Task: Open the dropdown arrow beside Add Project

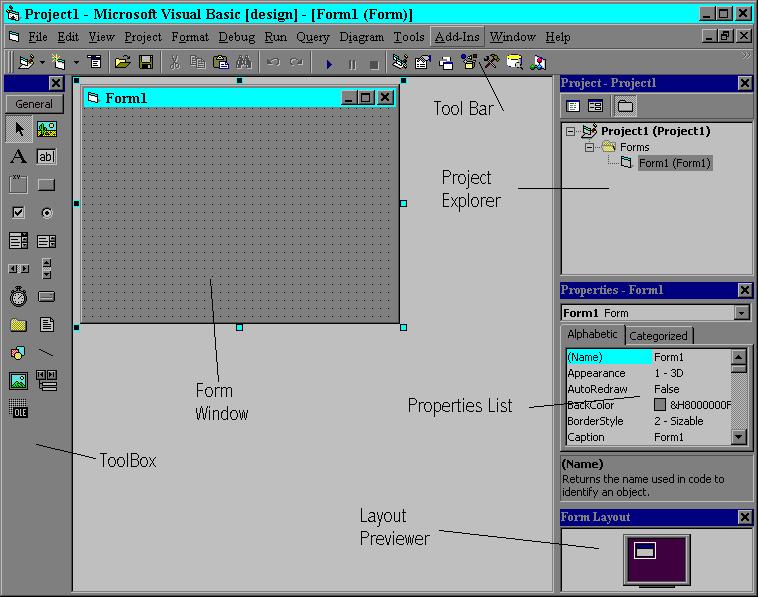Action: tap(42, 63)
